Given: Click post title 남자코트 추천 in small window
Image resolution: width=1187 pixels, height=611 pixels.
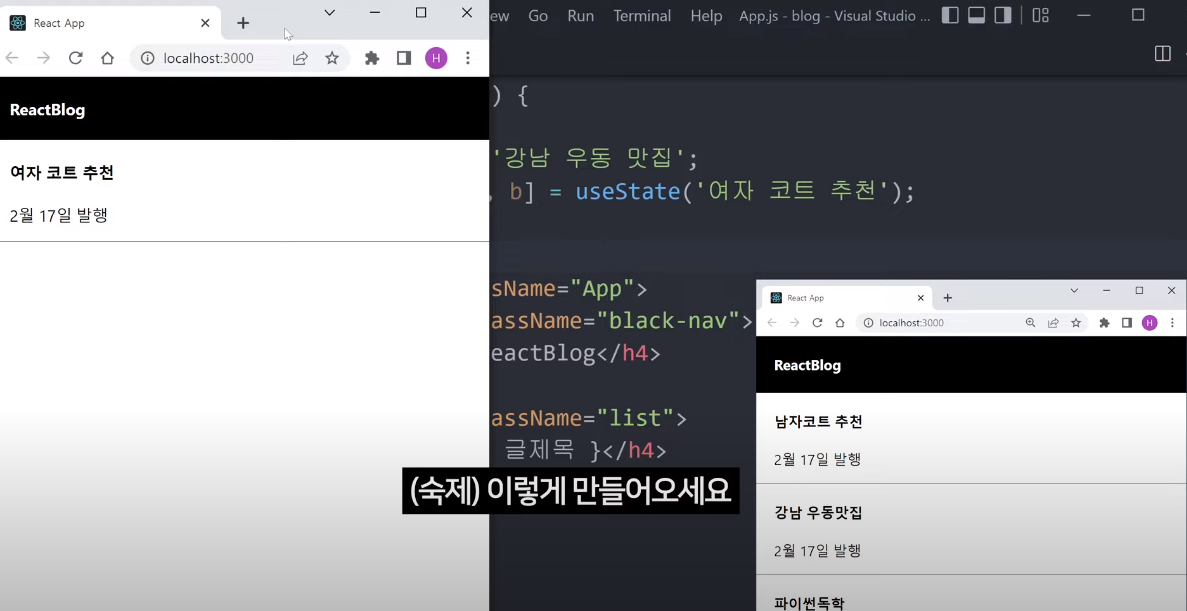Looking at the screenshot, I should pos(818,422).
